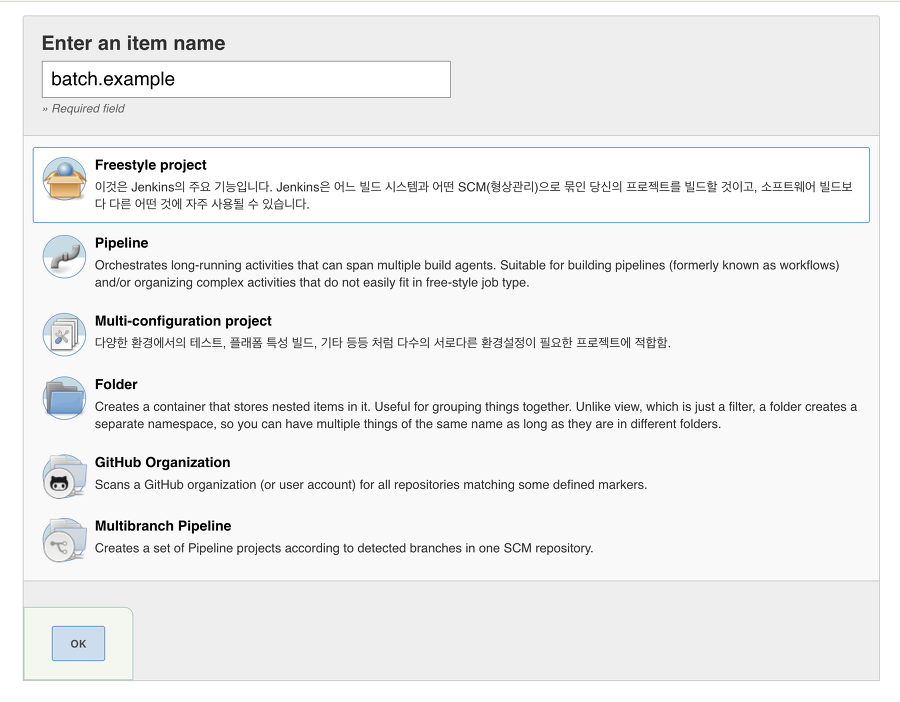Click the Pipeline description starting with Orchestrates

[467, 274]
